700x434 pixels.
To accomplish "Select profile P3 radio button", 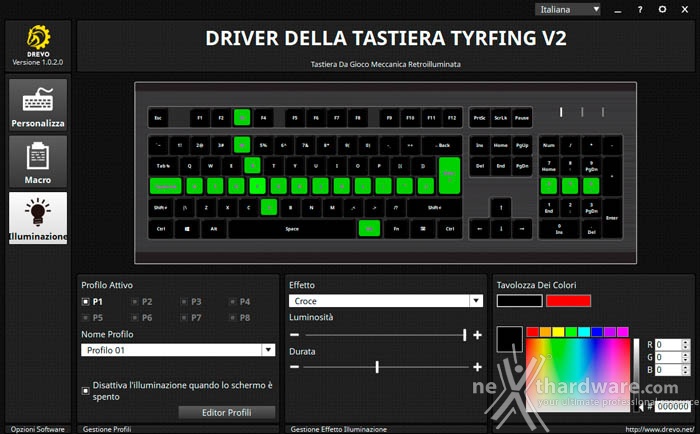I will point(183,302).
